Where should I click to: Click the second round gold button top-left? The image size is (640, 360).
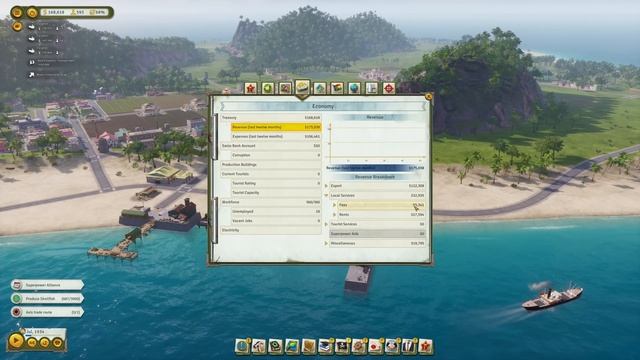coord(32,13)
